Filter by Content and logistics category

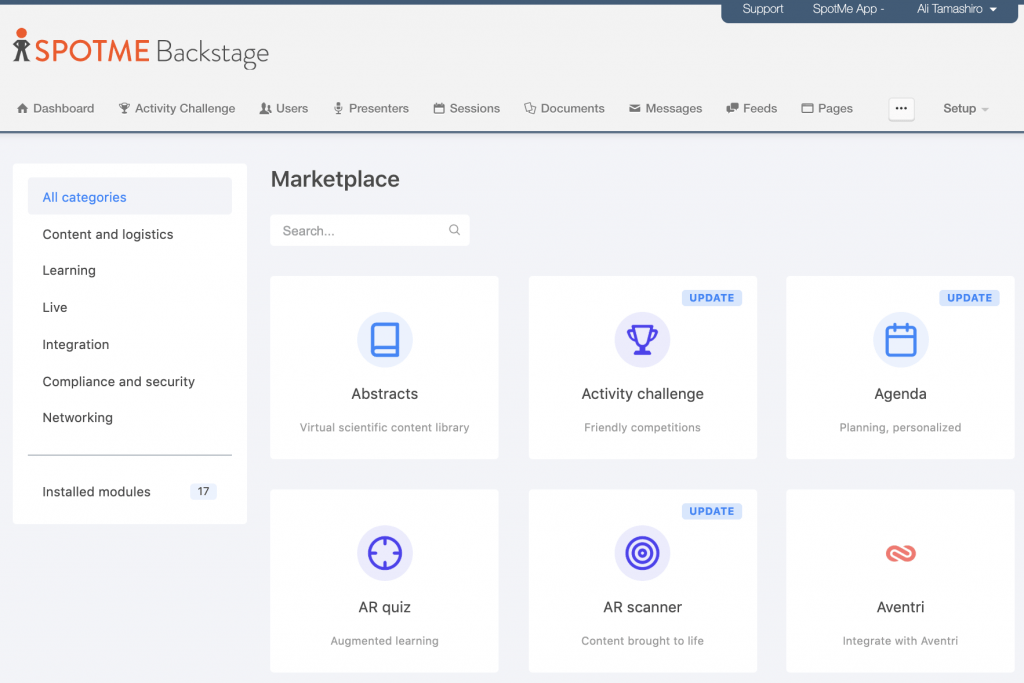108,234
